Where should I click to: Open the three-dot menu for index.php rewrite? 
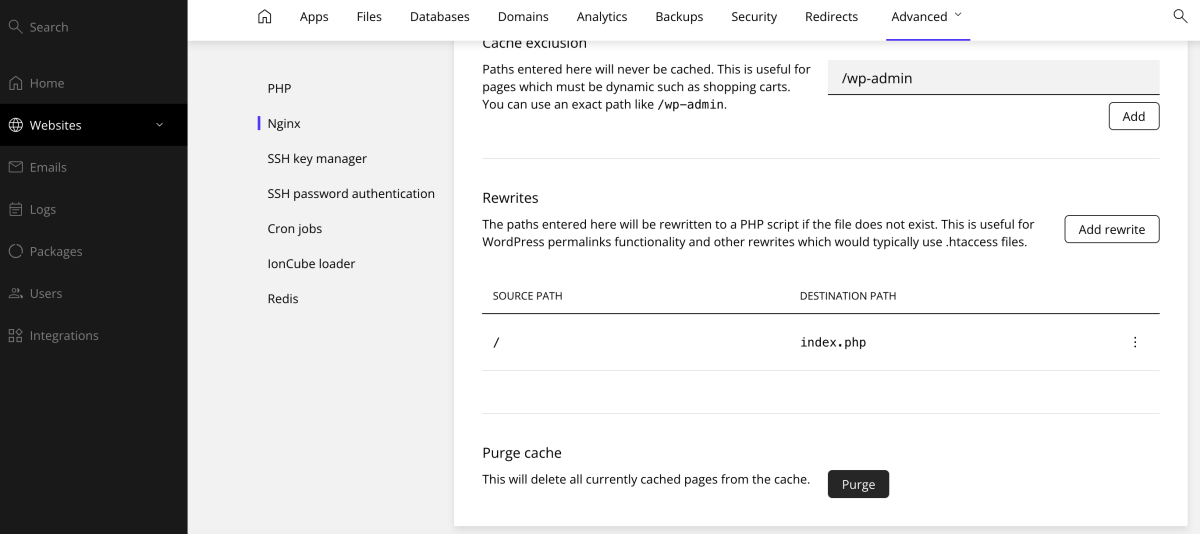(x=1134, y=342)
